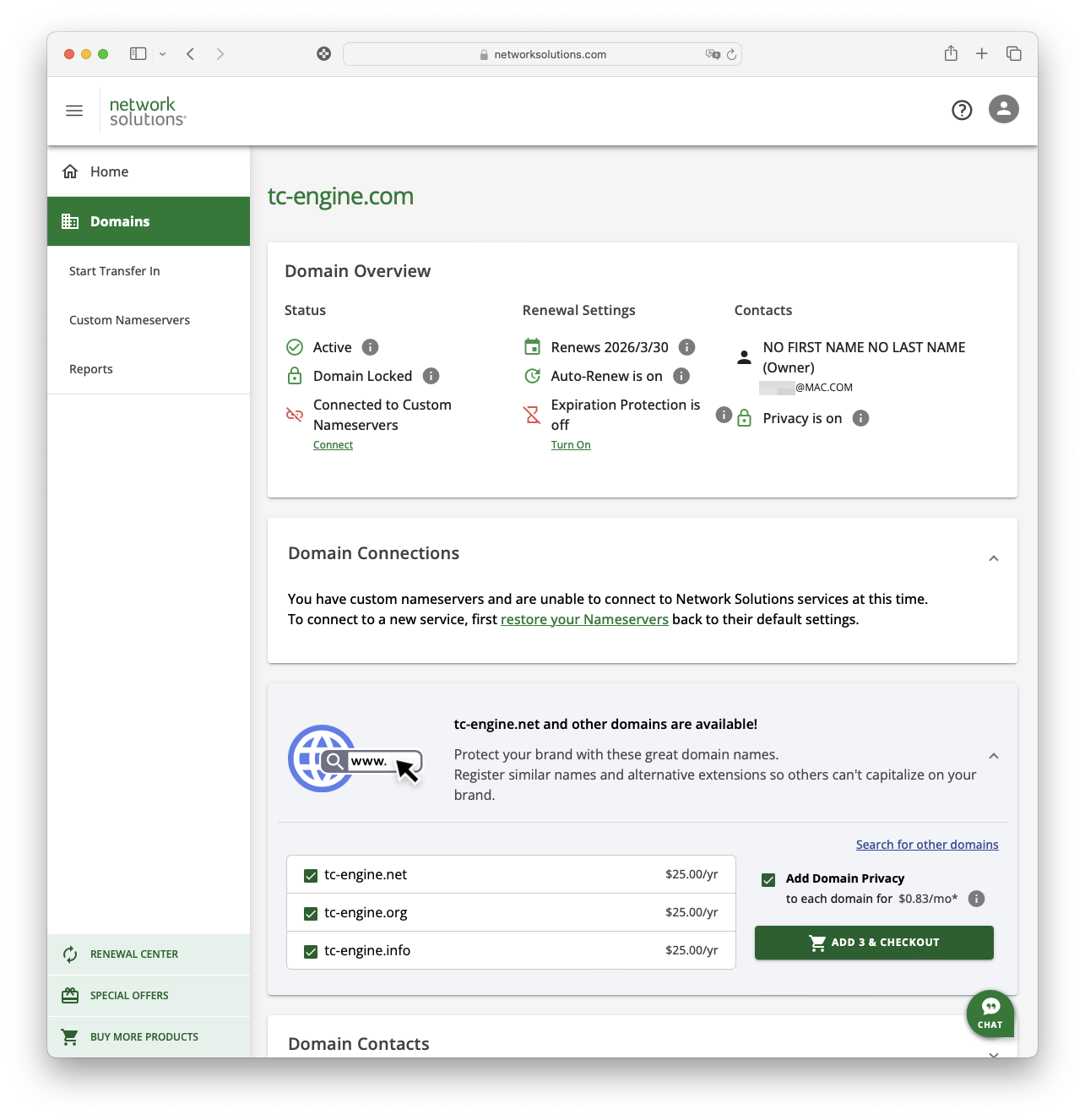Image resolution: width=1085 pixels, height=1120 pixels.
Task: Click the tc-engine.com page heading
Action: tap(340, 196)
